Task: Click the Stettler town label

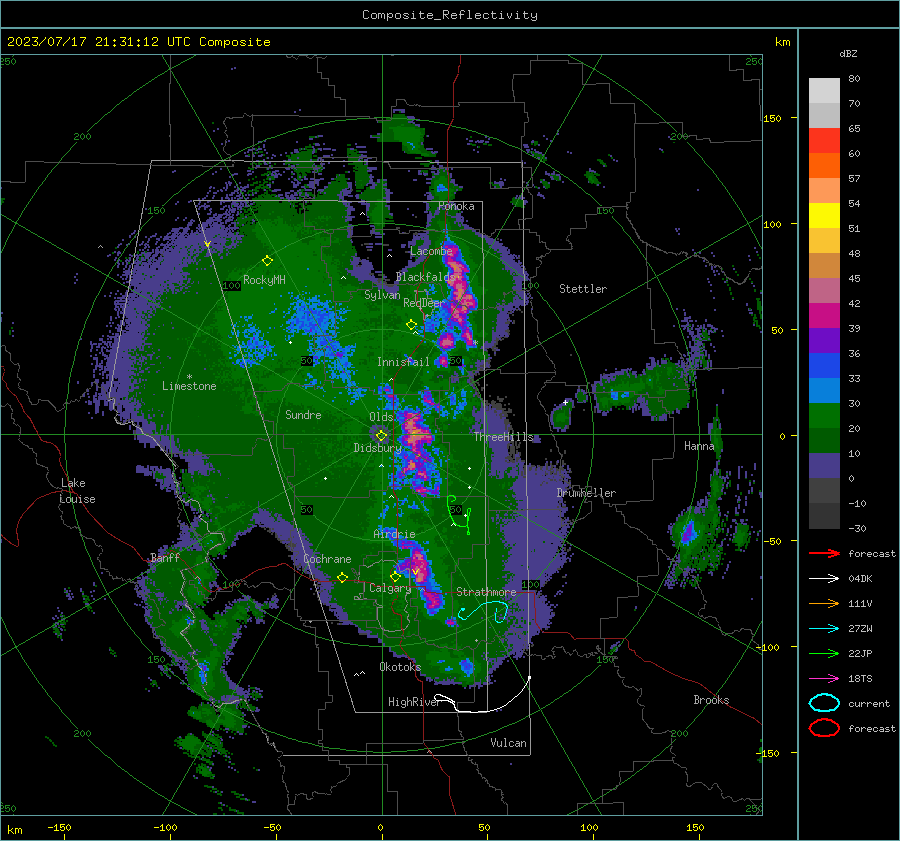Action: [x=583, y=289]
